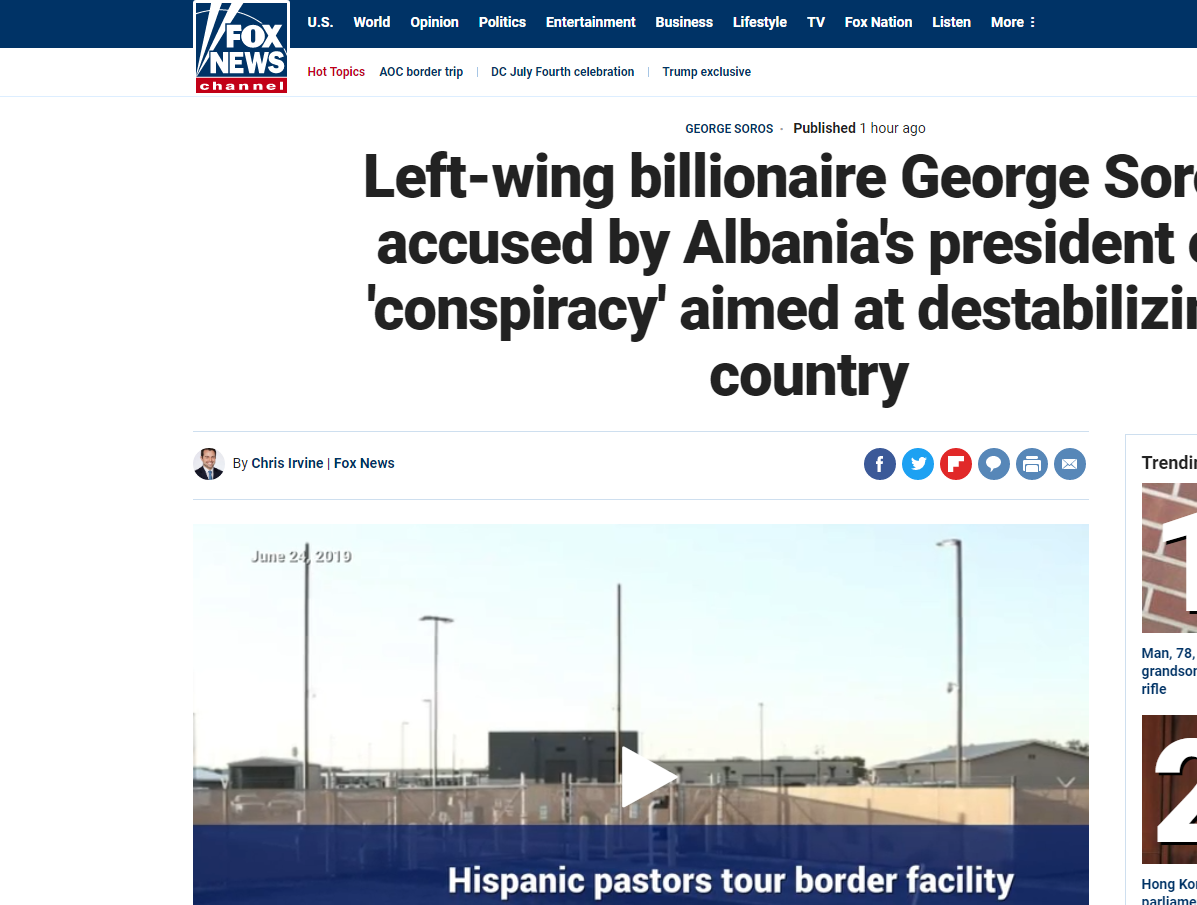
Task: Open Chris Irvine author page
Action: tap(287, 464)
